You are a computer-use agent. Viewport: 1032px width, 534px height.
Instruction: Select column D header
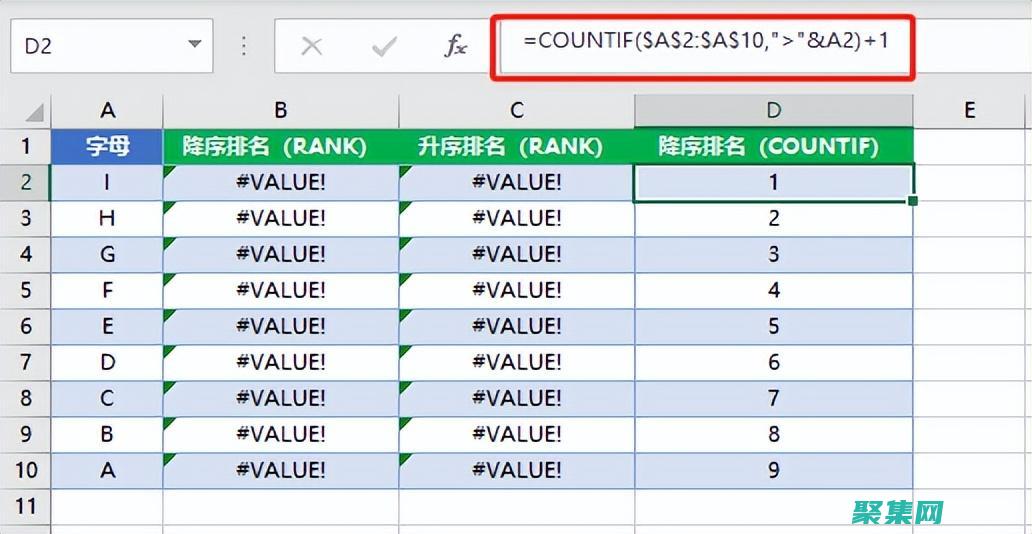pyautogui.click(x=773, y=110)
